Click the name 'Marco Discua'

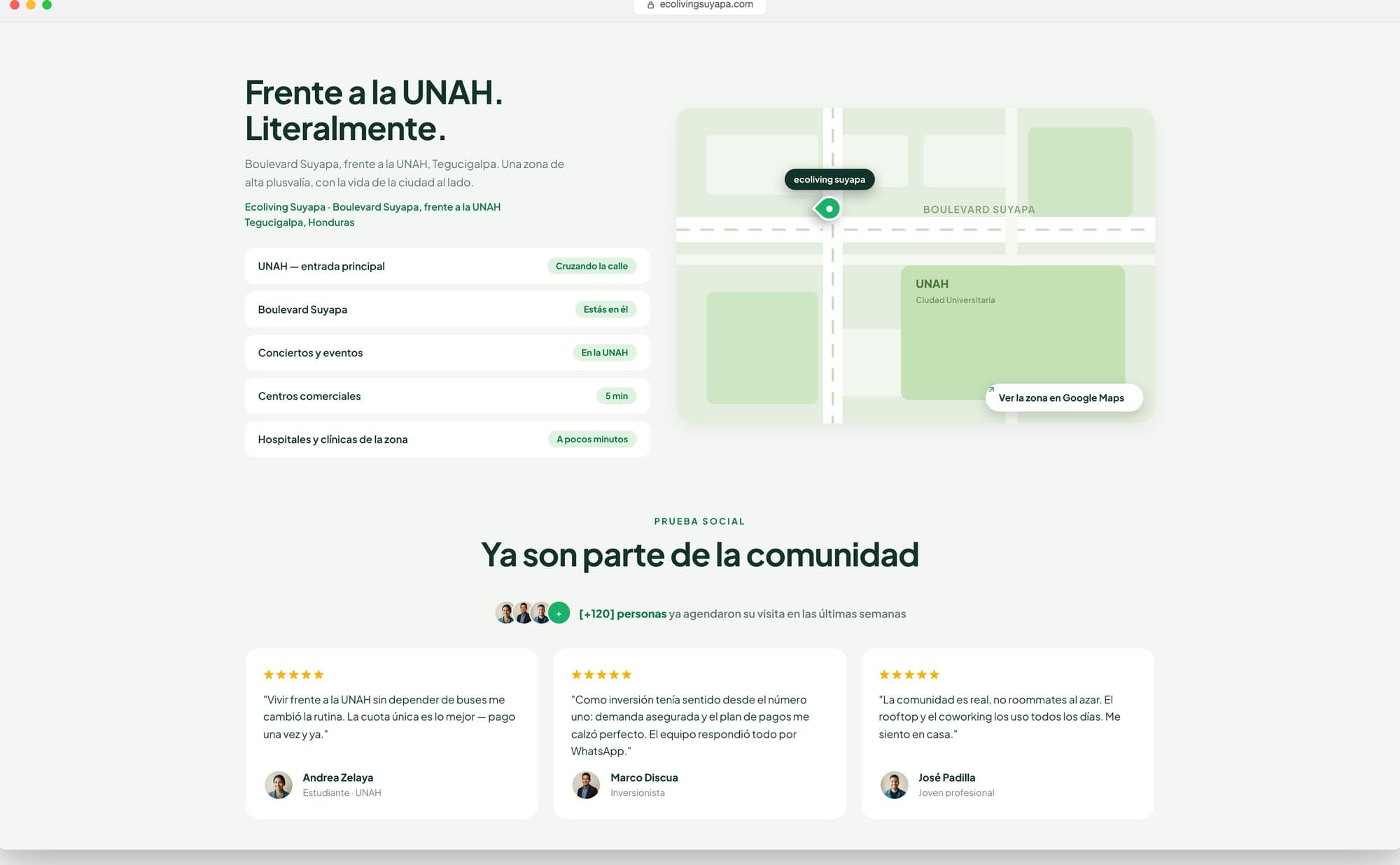644,778
